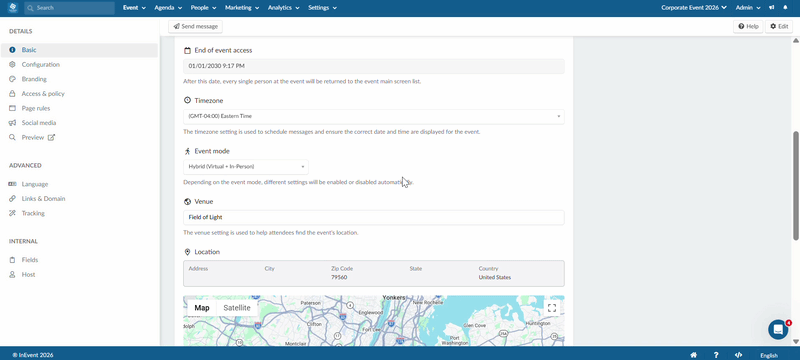Expand the Analytics menu
The image size is (800, 360).
[x=284, y=8]
